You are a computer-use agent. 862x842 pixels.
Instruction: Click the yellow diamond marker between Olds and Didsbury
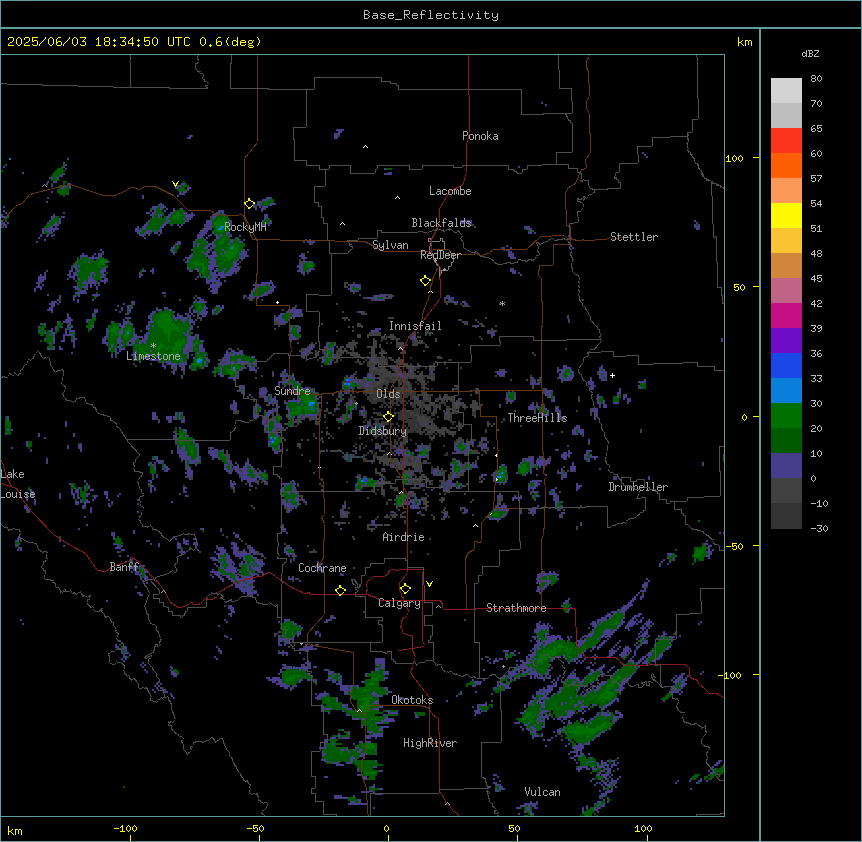point(388,417)
